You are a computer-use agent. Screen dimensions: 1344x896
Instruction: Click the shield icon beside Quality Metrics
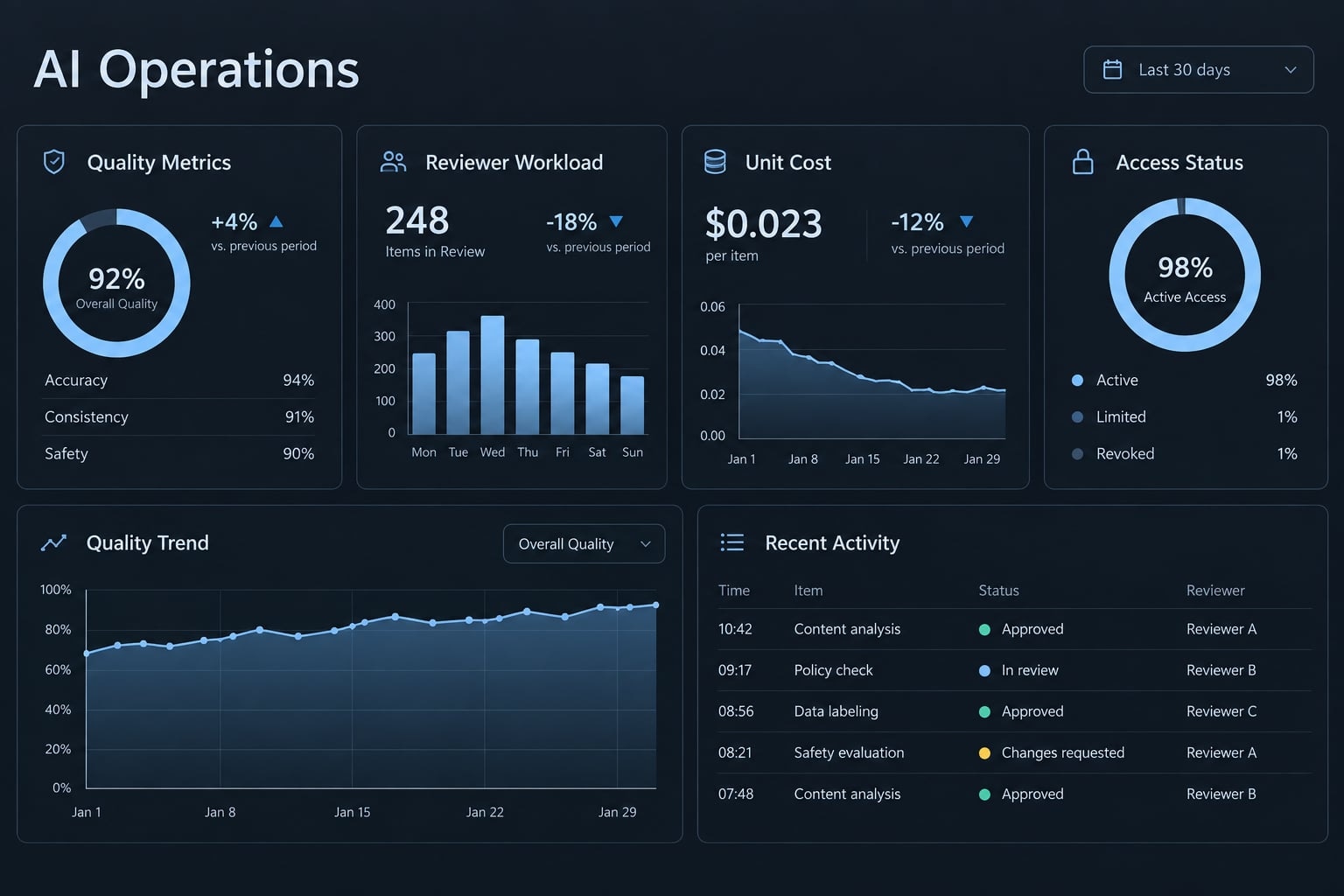54,162
